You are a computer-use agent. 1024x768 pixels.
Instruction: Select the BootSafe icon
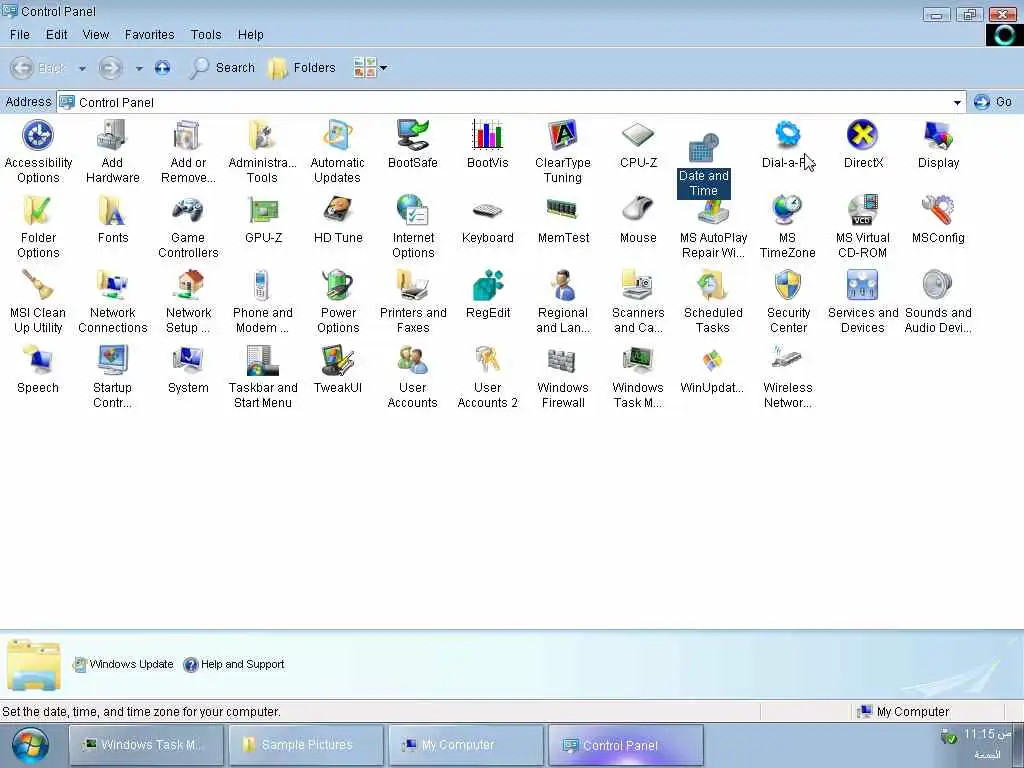click(x=413, y=144)
